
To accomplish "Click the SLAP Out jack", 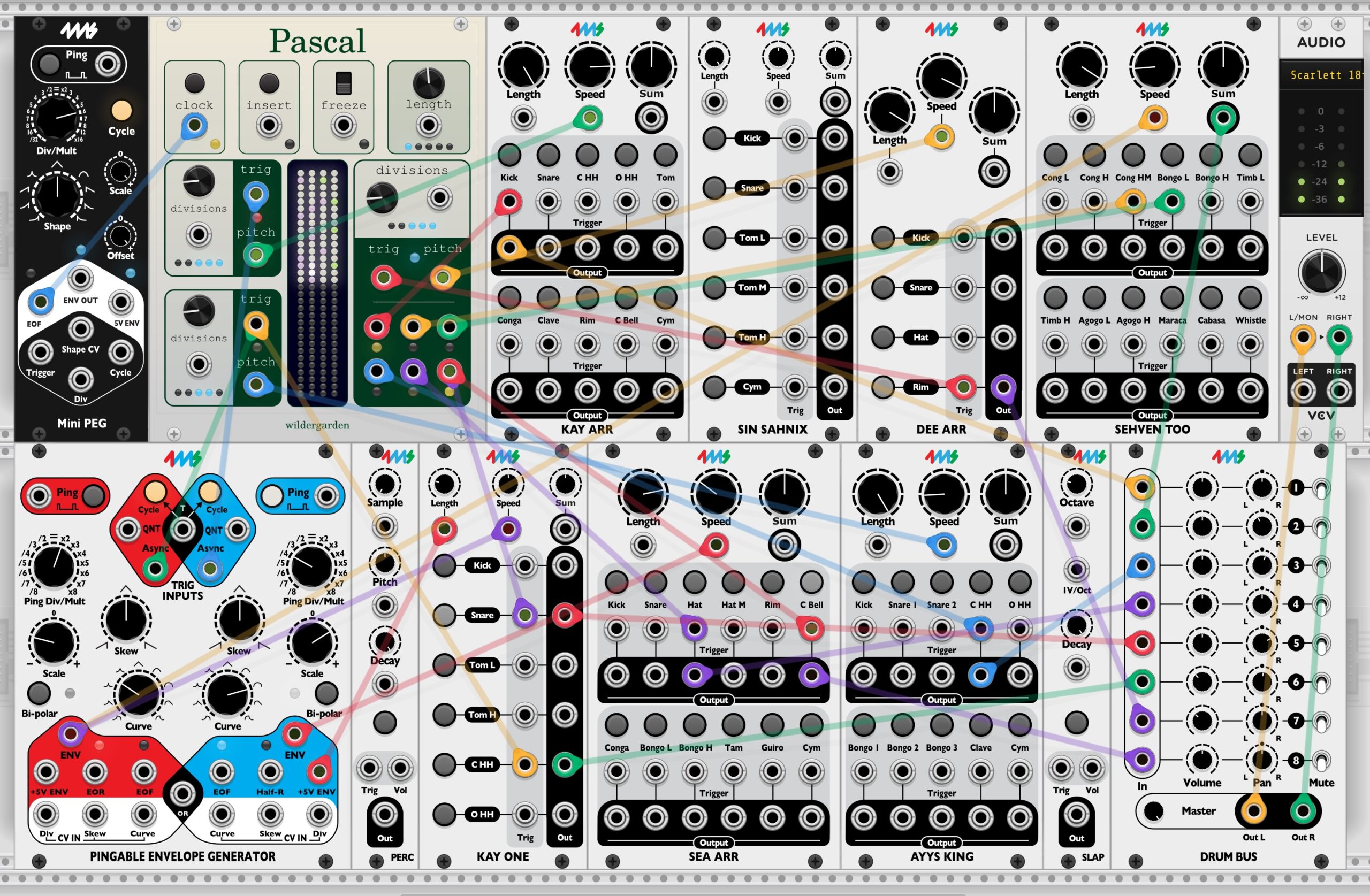I will 1076,814.
